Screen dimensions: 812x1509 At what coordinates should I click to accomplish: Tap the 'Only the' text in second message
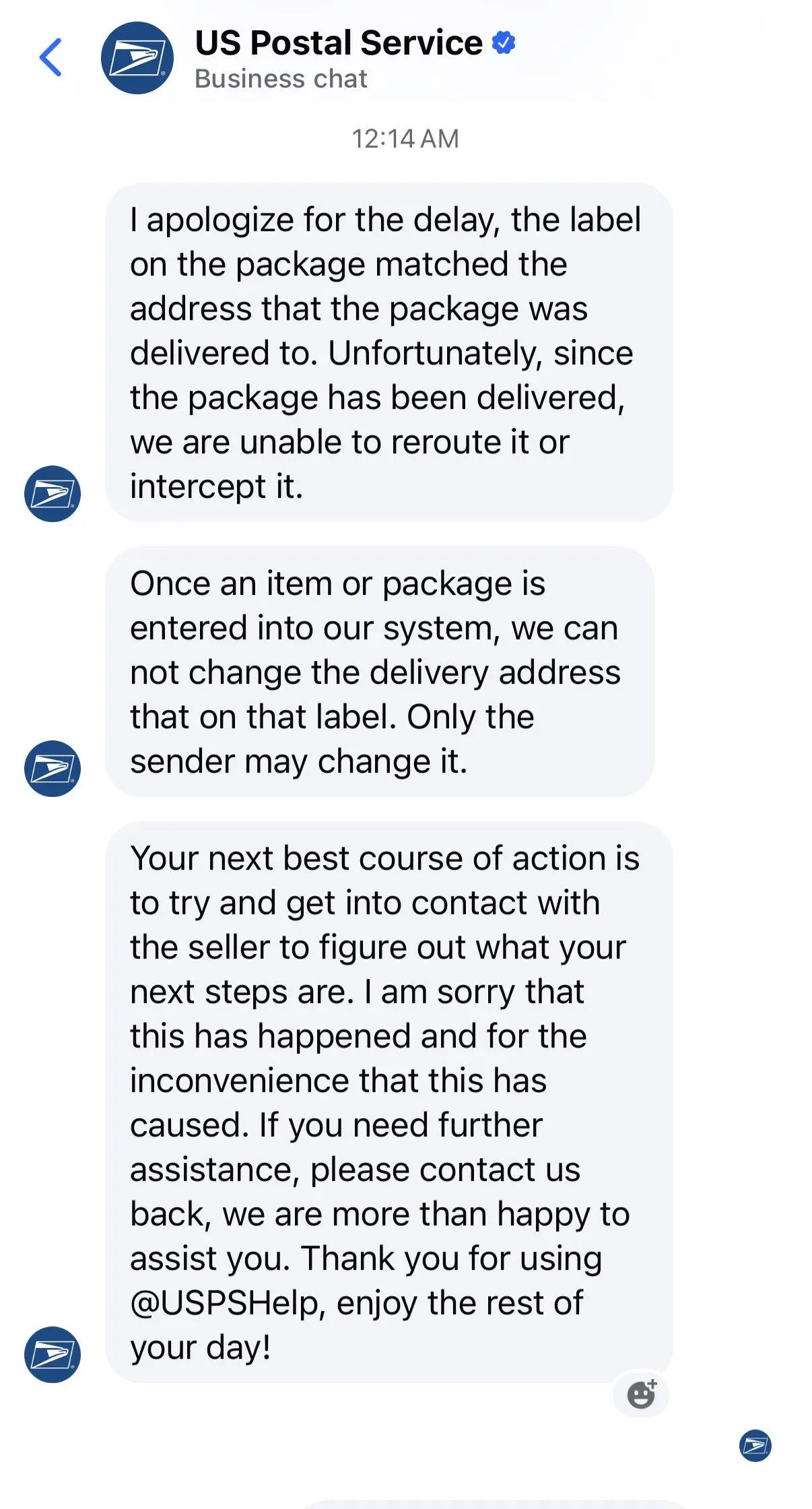click(x=471, y=717)
